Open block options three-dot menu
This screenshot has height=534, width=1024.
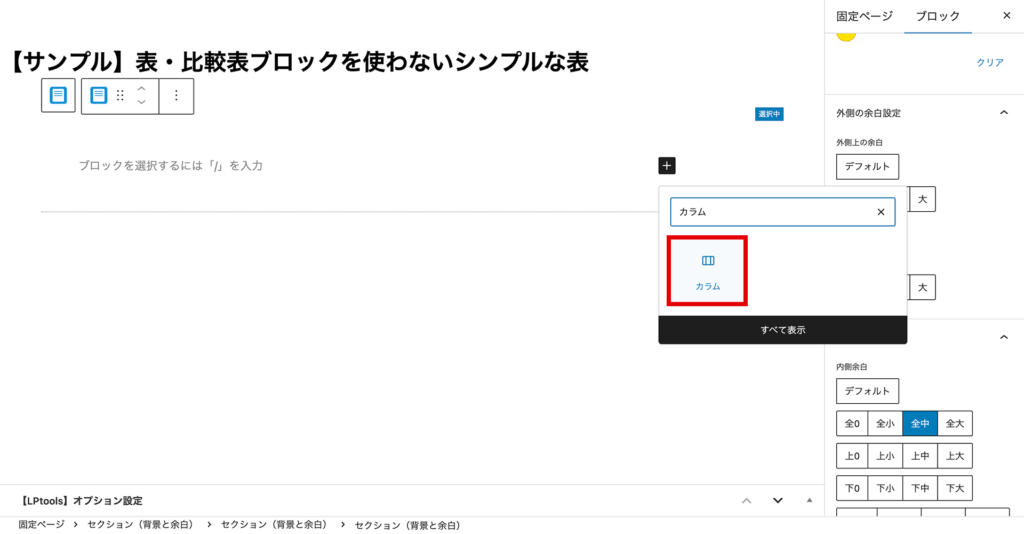(x=176, y=96)
